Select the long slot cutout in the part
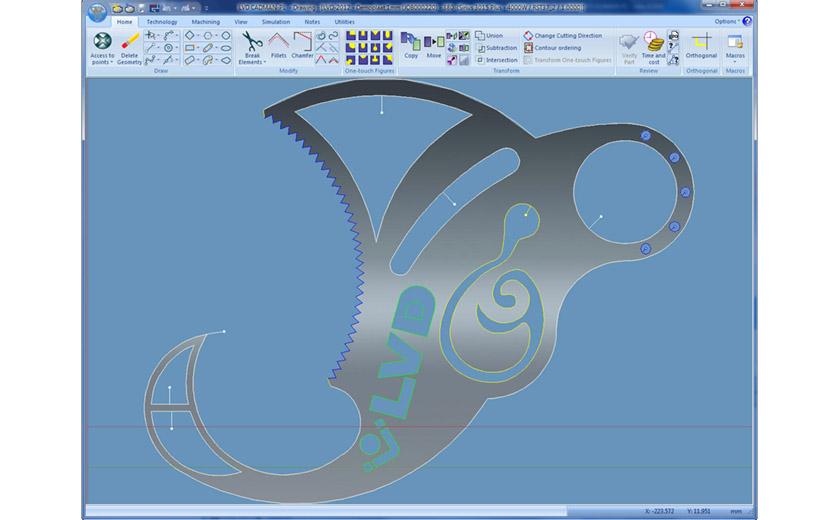Screen dimensions: 840x520 point(455,212)
